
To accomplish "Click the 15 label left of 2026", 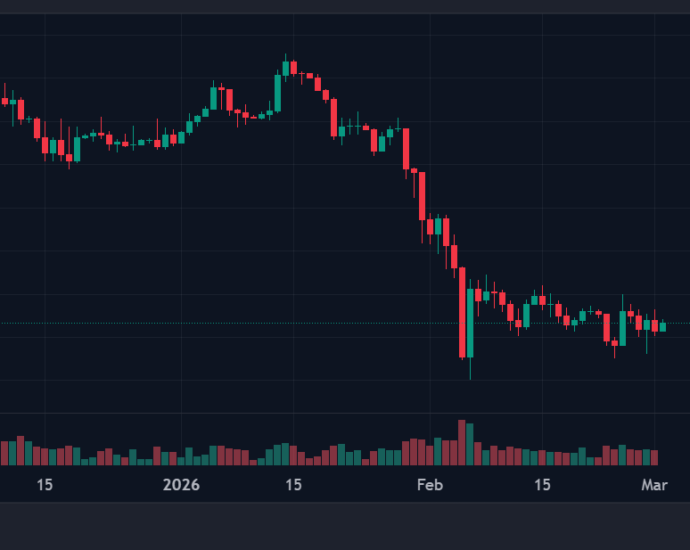I will 44,485.
